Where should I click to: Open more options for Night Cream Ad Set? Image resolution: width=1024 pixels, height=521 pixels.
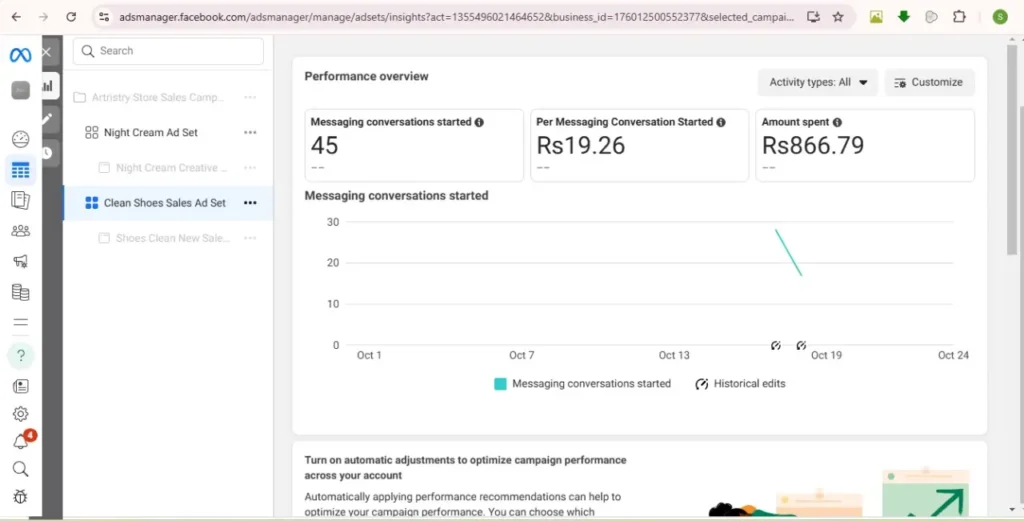250,133
